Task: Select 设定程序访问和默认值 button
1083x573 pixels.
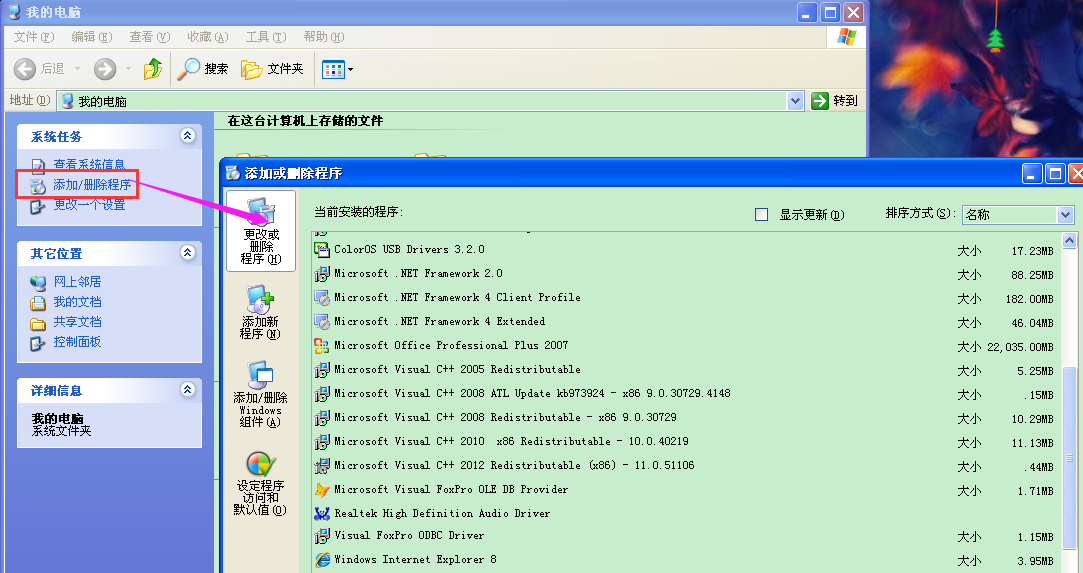Action: pos(260,484)
